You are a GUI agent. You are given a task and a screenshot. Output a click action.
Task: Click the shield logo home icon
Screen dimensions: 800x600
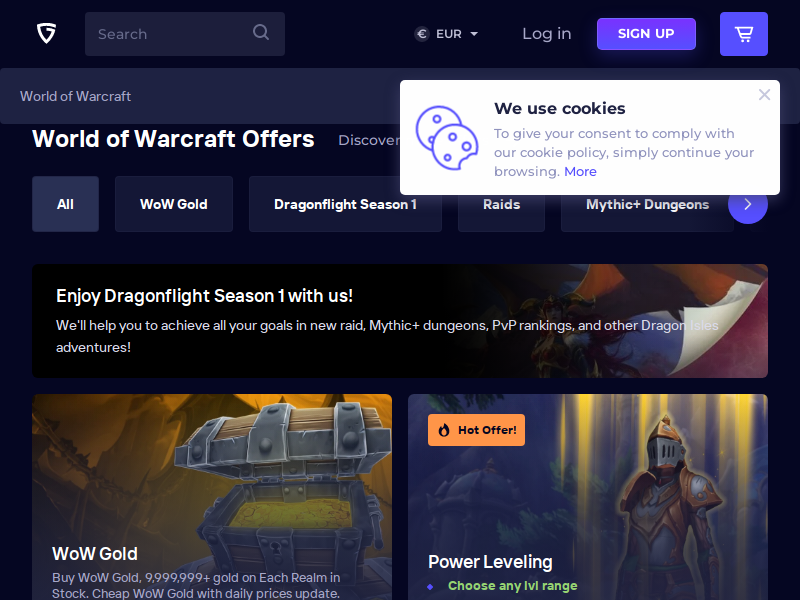click(46, 34)
